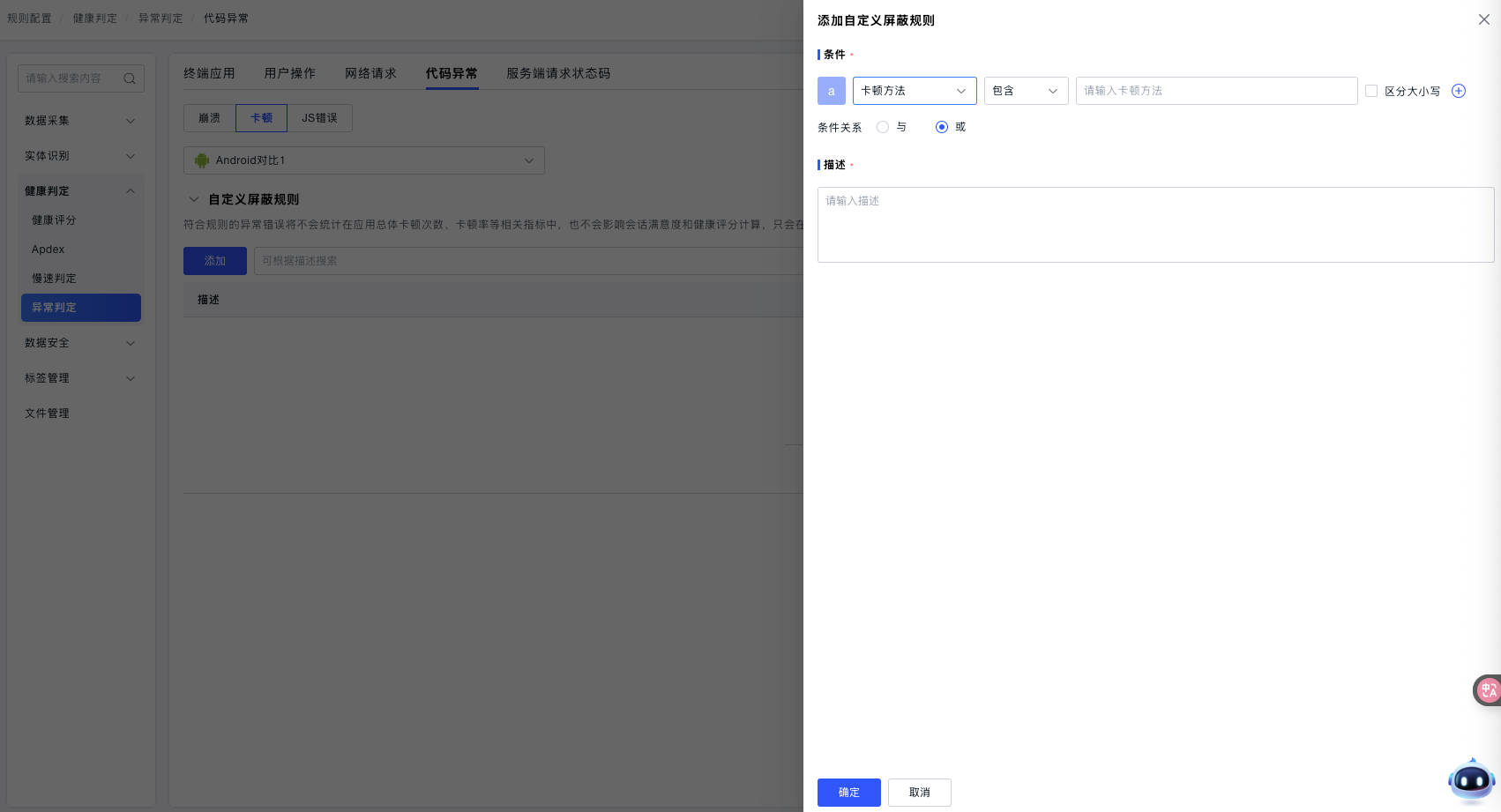This screenshot has height=812, width=1501.
Task: Open the 卡顿方法 dropdown
Action: point(914,91)
